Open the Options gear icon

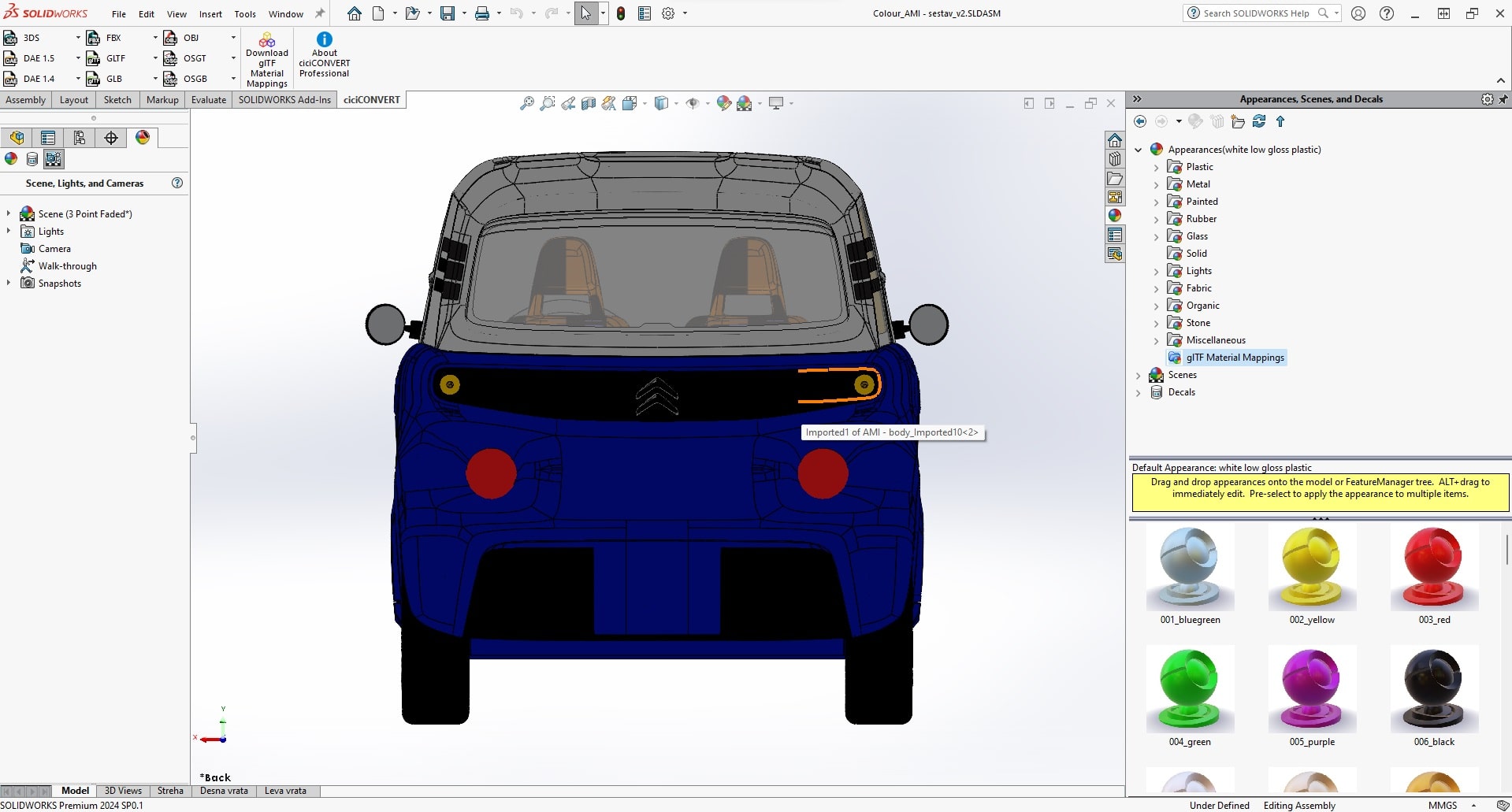[668, 13]
